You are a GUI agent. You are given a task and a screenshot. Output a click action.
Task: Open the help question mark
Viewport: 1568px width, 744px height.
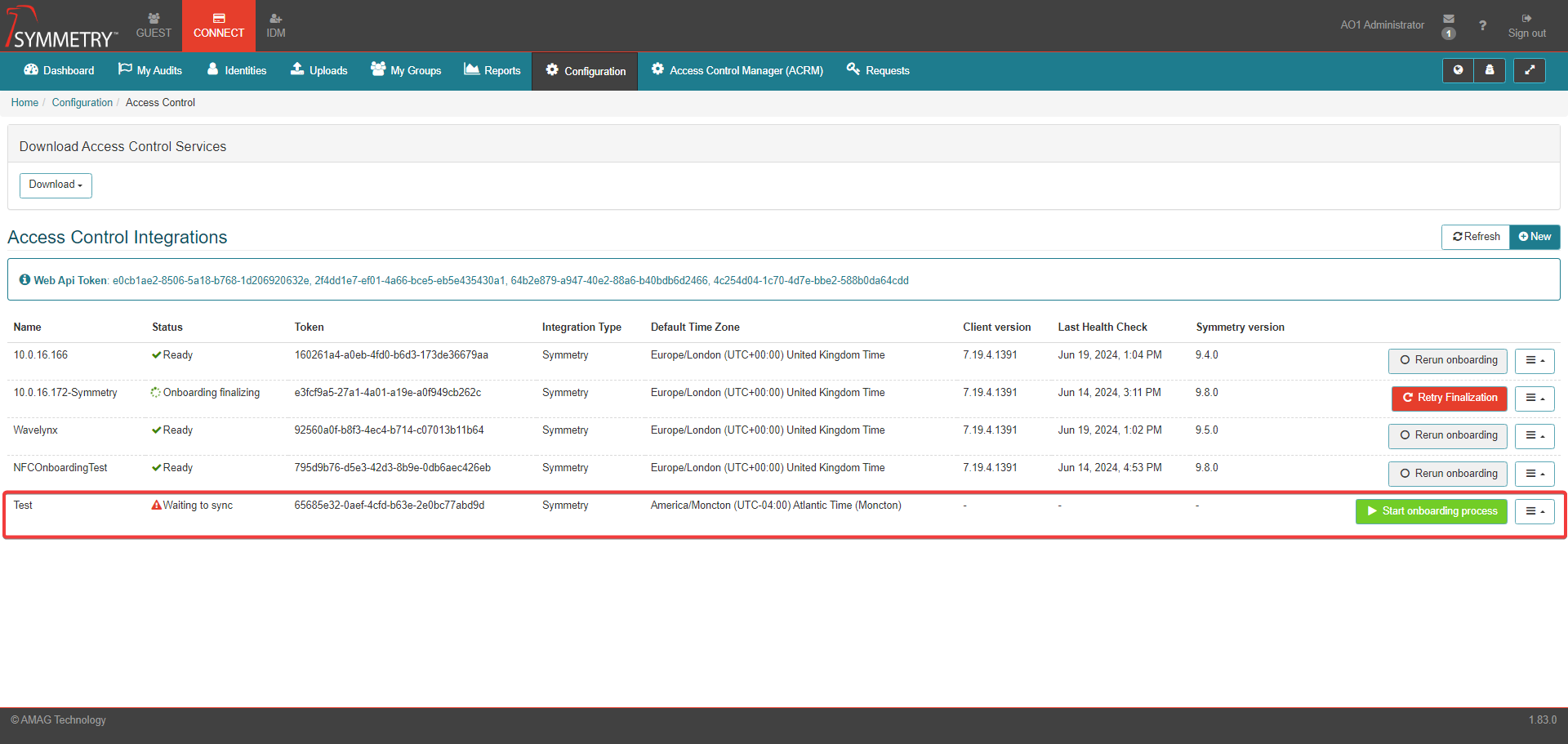tap(1482, 25)
